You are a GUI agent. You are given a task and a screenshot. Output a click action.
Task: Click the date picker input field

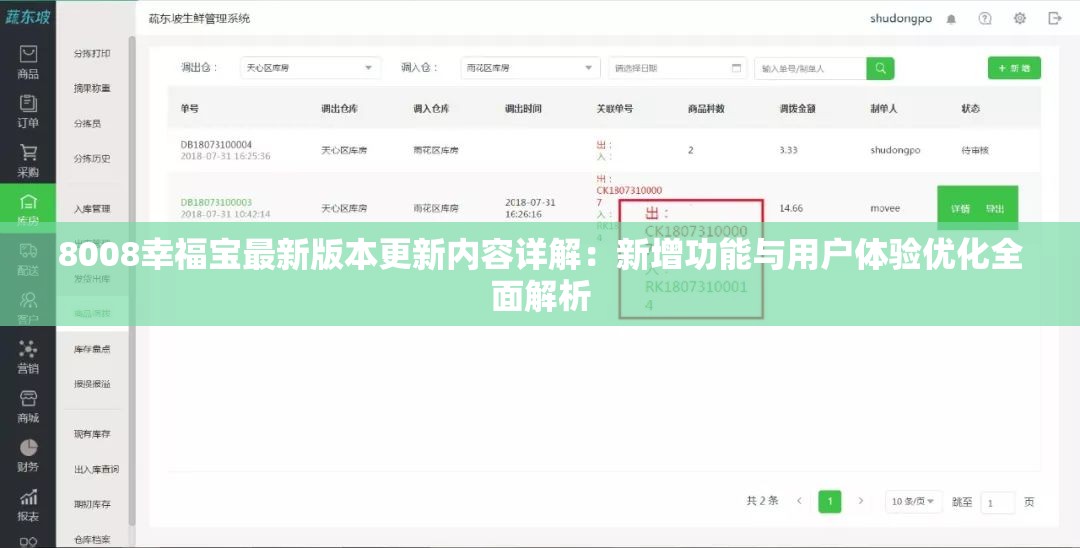pyautogui.click(x=677, y=68)
